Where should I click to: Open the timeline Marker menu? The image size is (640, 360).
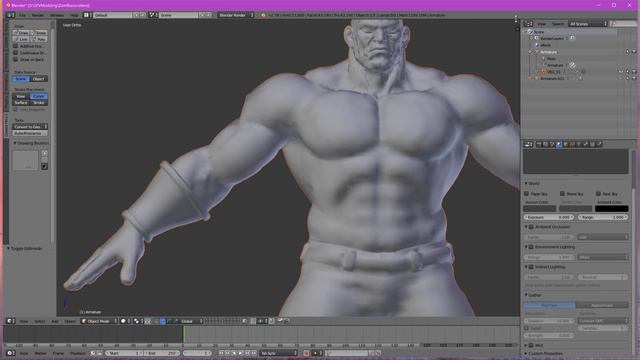(x=40, y=353)
